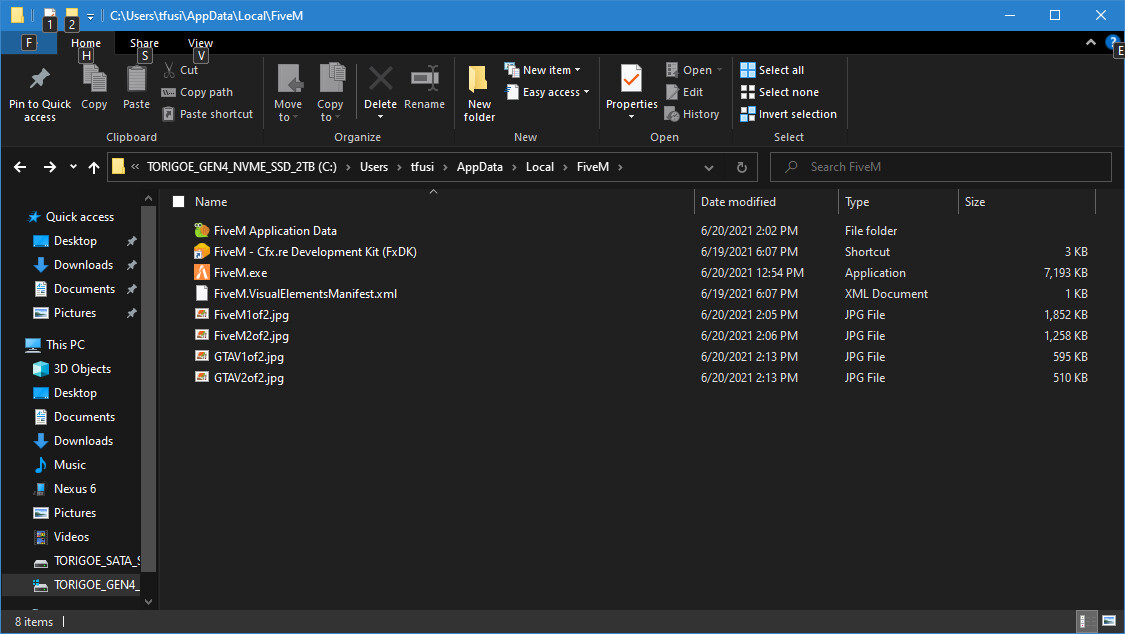
Task: Open the Easy access dropdown
Action: (x=547, y=92)
